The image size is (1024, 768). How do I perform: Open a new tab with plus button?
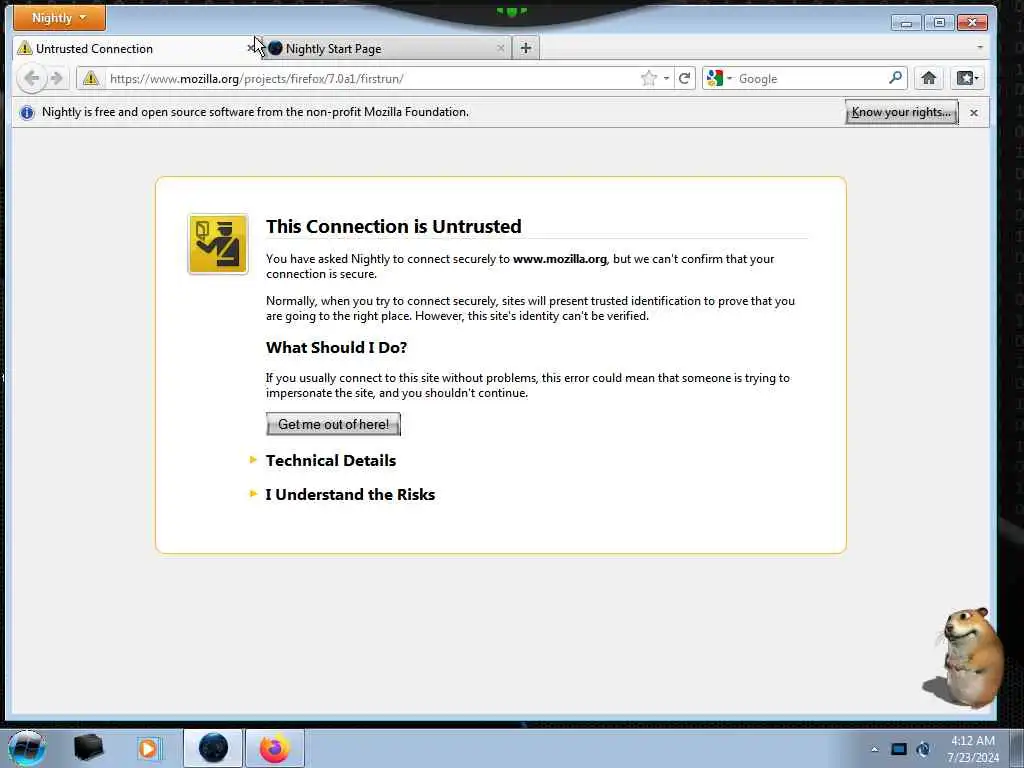(x=526, y=48)
